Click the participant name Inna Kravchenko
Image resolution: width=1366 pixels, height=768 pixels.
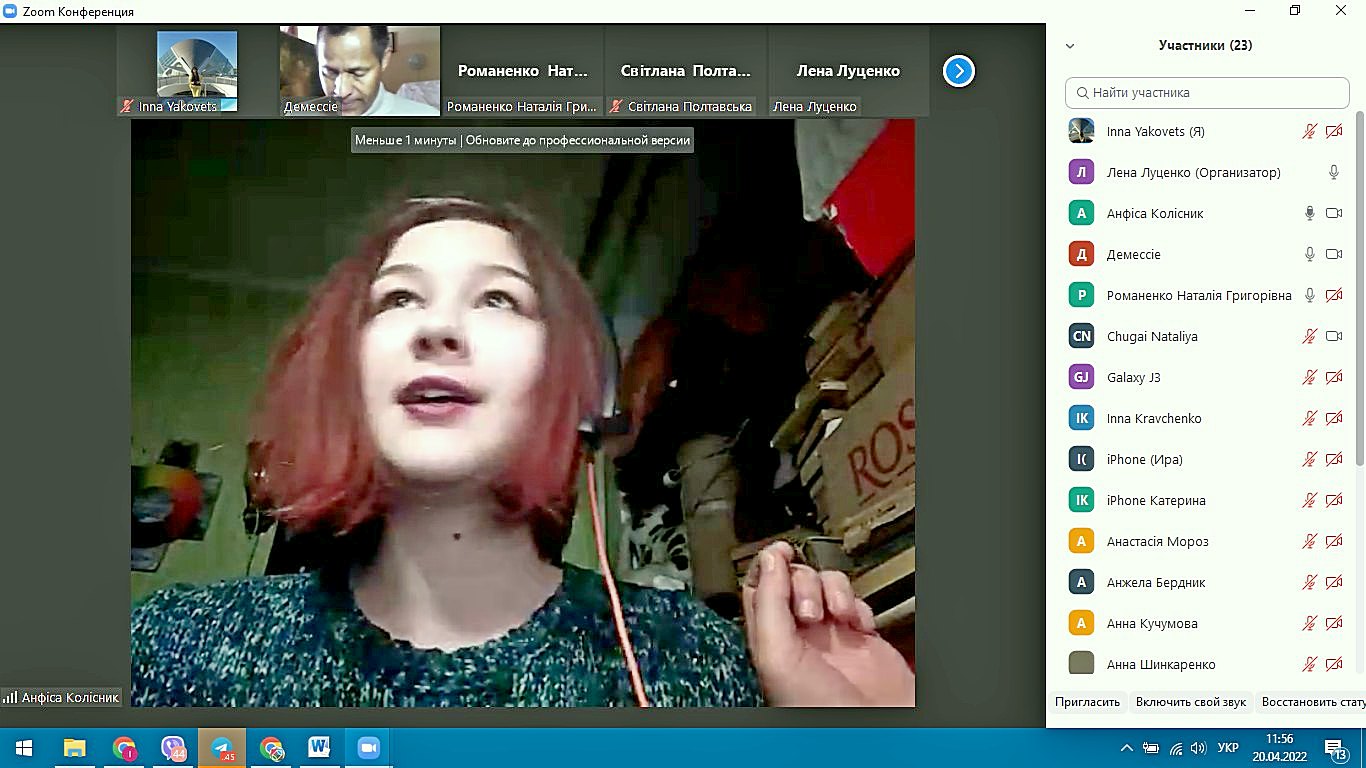click(x=1154, y=418)
